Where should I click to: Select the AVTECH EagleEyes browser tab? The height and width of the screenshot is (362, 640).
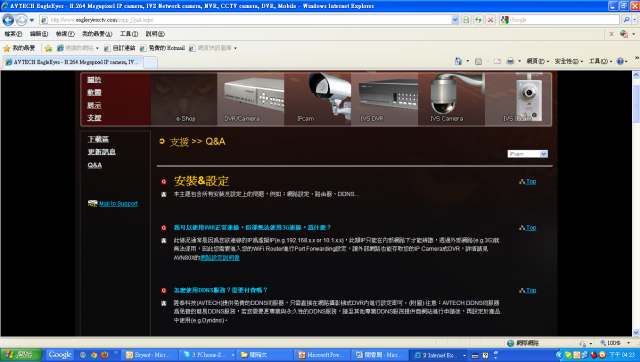point(72,62)
